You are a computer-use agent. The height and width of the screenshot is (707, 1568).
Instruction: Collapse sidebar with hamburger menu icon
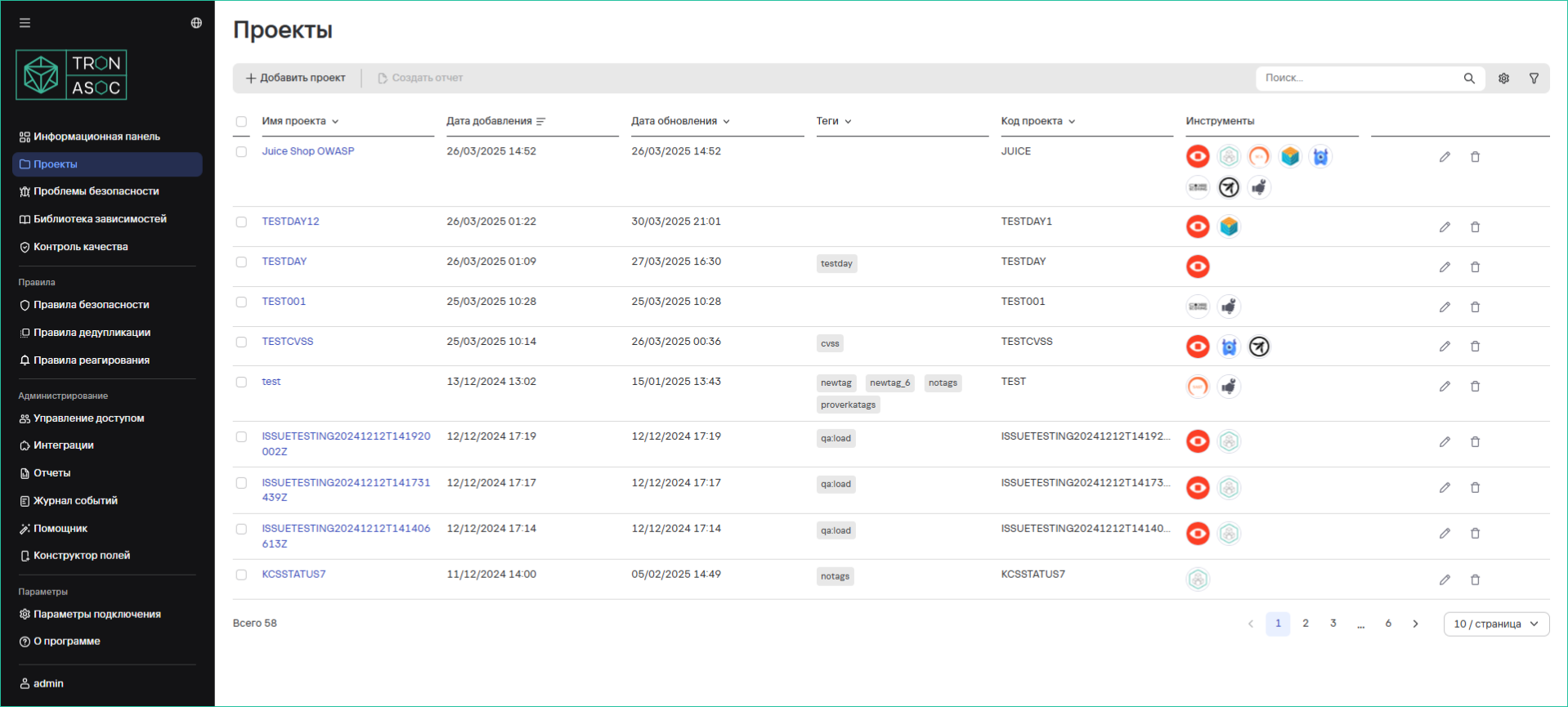[25, 23]
